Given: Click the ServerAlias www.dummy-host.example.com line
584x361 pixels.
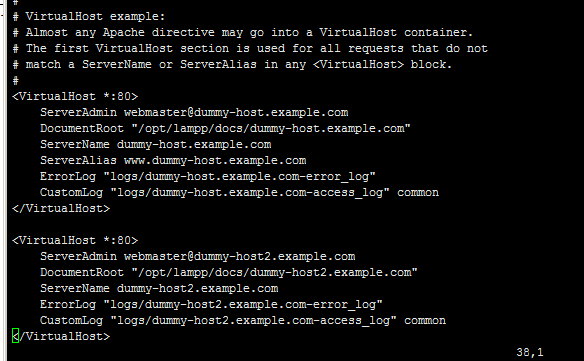Looking at the screenshot, I should [173, 160].
